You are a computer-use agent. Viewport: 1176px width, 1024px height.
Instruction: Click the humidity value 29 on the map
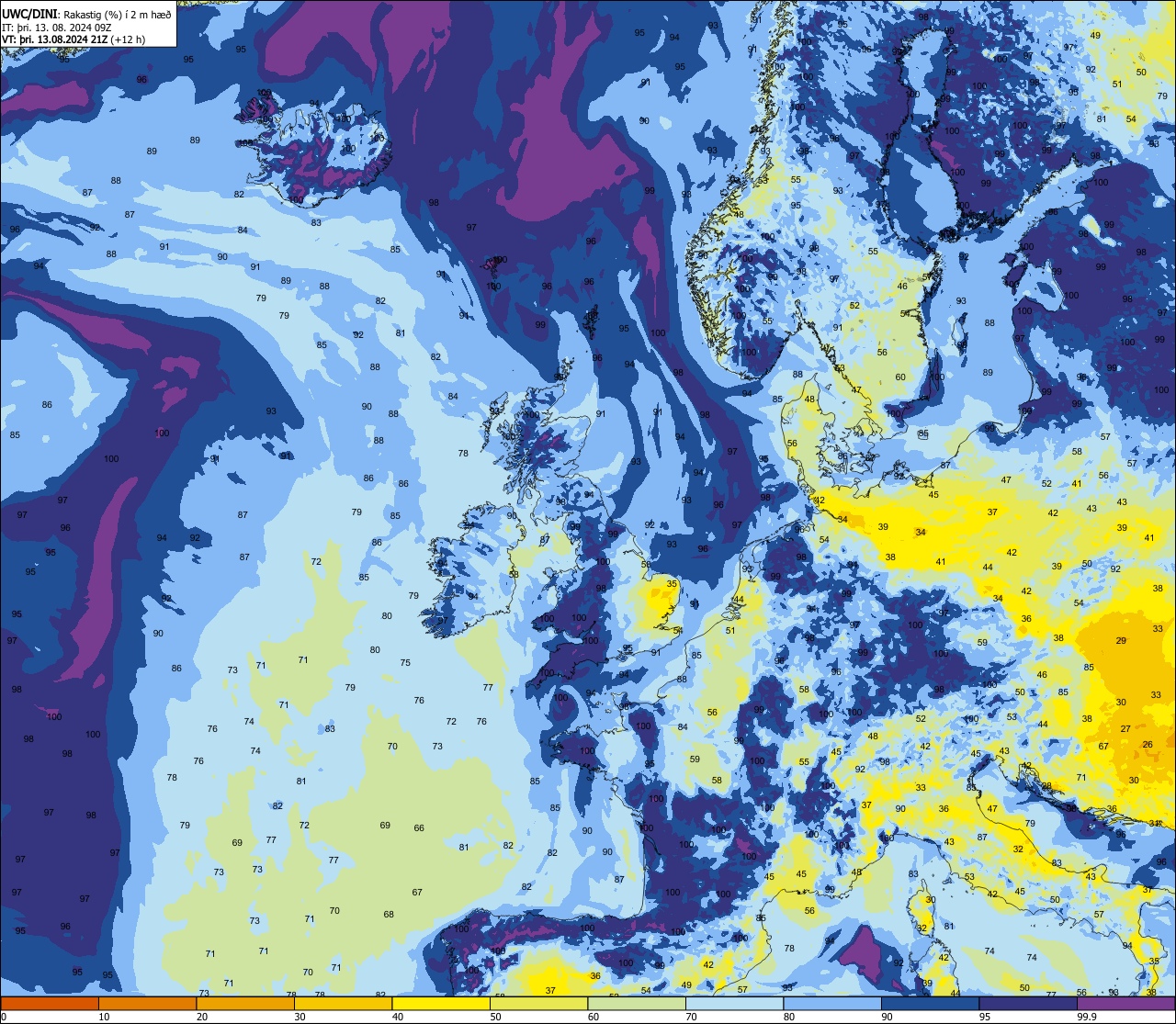point(1121,640)
